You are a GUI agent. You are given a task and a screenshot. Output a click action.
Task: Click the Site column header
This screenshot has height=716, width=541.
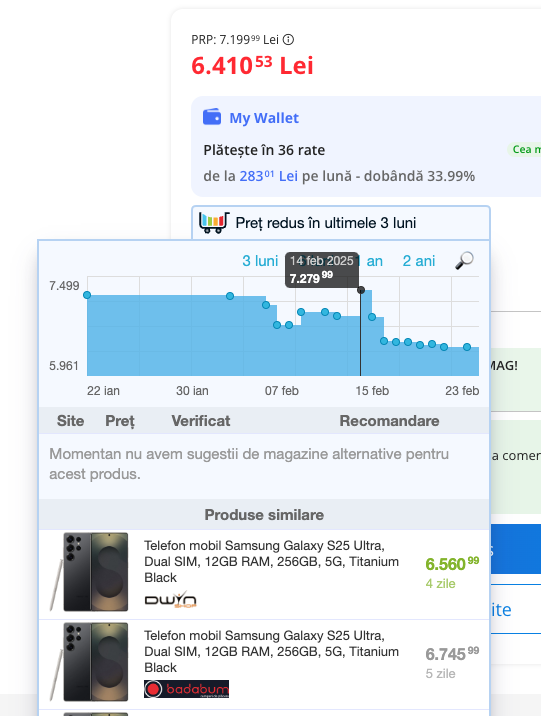point(70,421)
